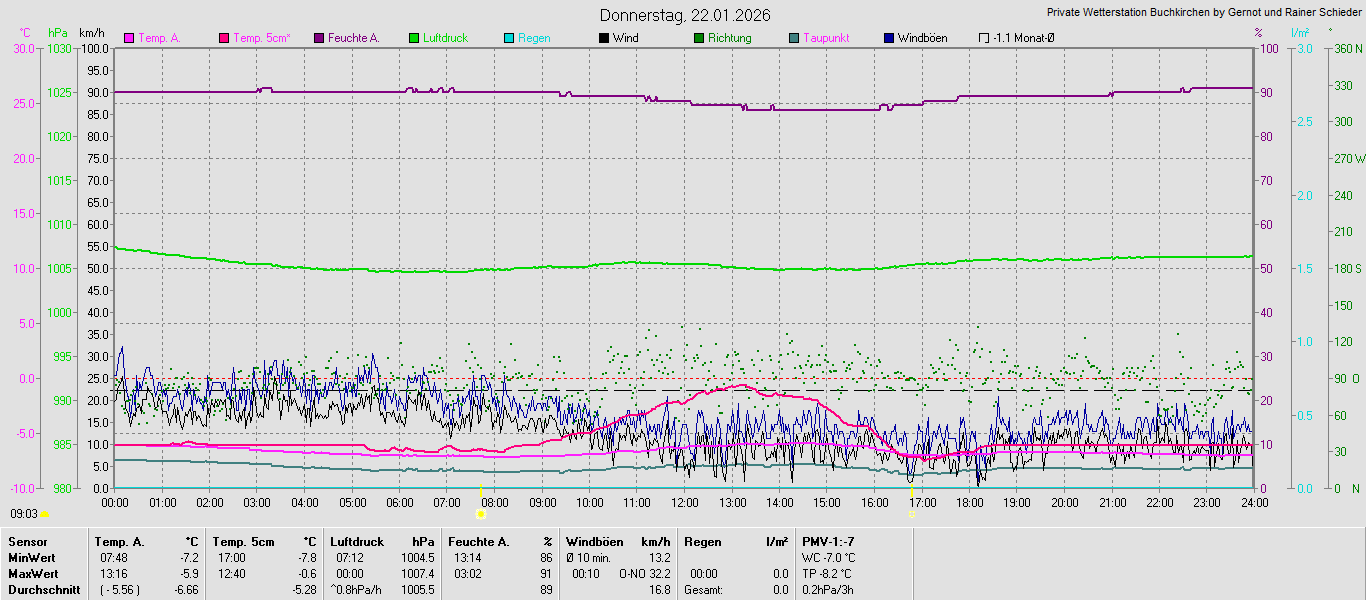Click the yellow sunrise marker near 08:00
This screenshot has height=600, width=1366.
(481, 514)
